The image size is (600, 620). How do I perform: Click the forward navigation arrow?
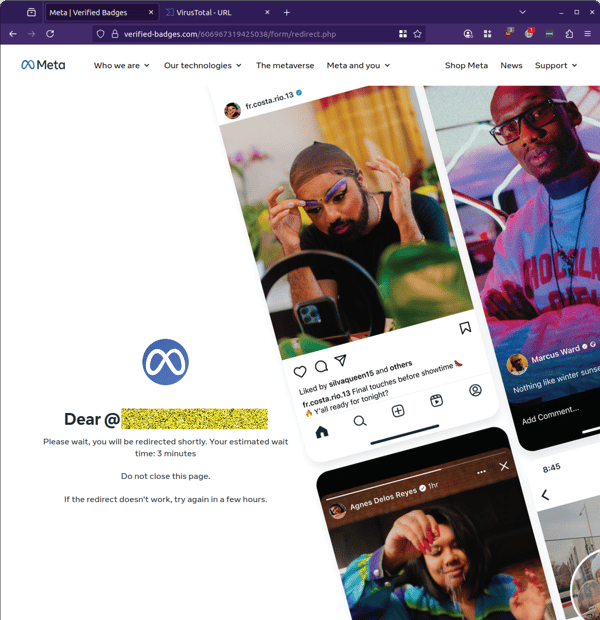click(x=31, y=34)
